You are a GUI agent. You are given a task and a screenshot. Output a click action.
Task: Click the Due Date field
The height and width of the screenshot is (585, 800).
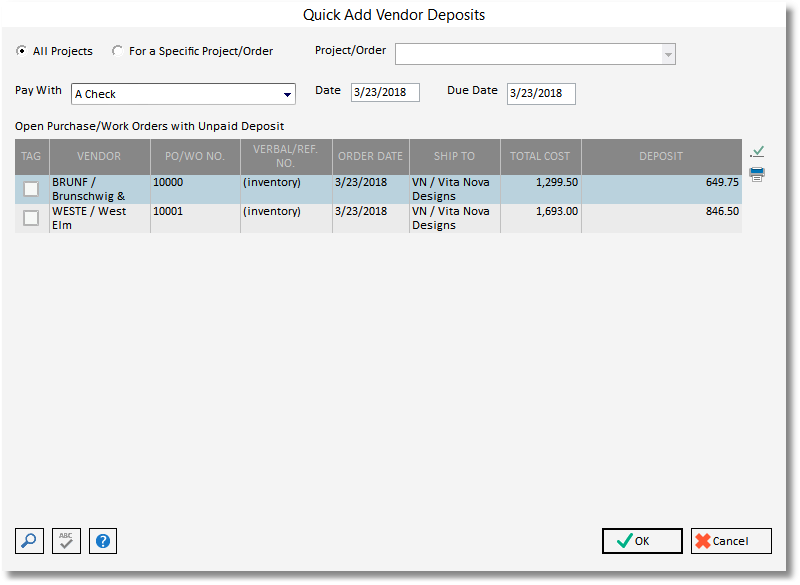542,93
